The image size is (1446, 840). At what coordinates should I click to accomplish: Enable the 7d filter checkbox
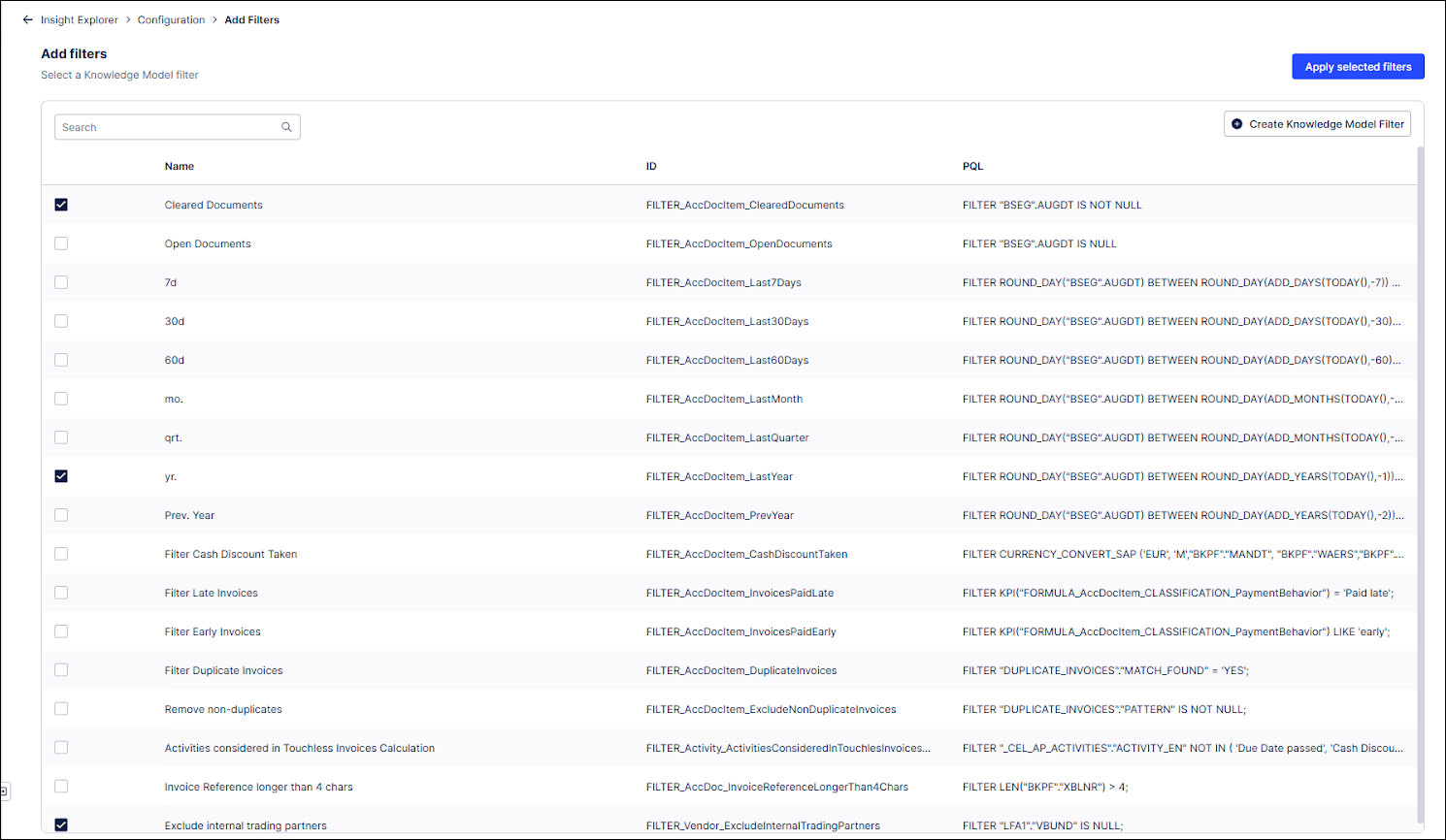point(61,282)
